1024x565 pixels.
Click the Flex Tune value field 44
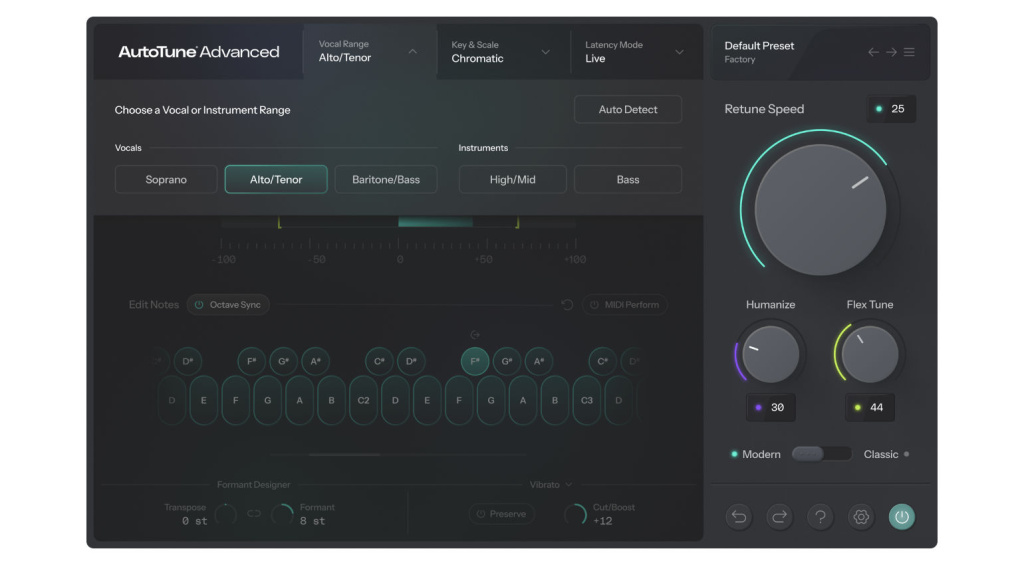[x=870, y=408]
